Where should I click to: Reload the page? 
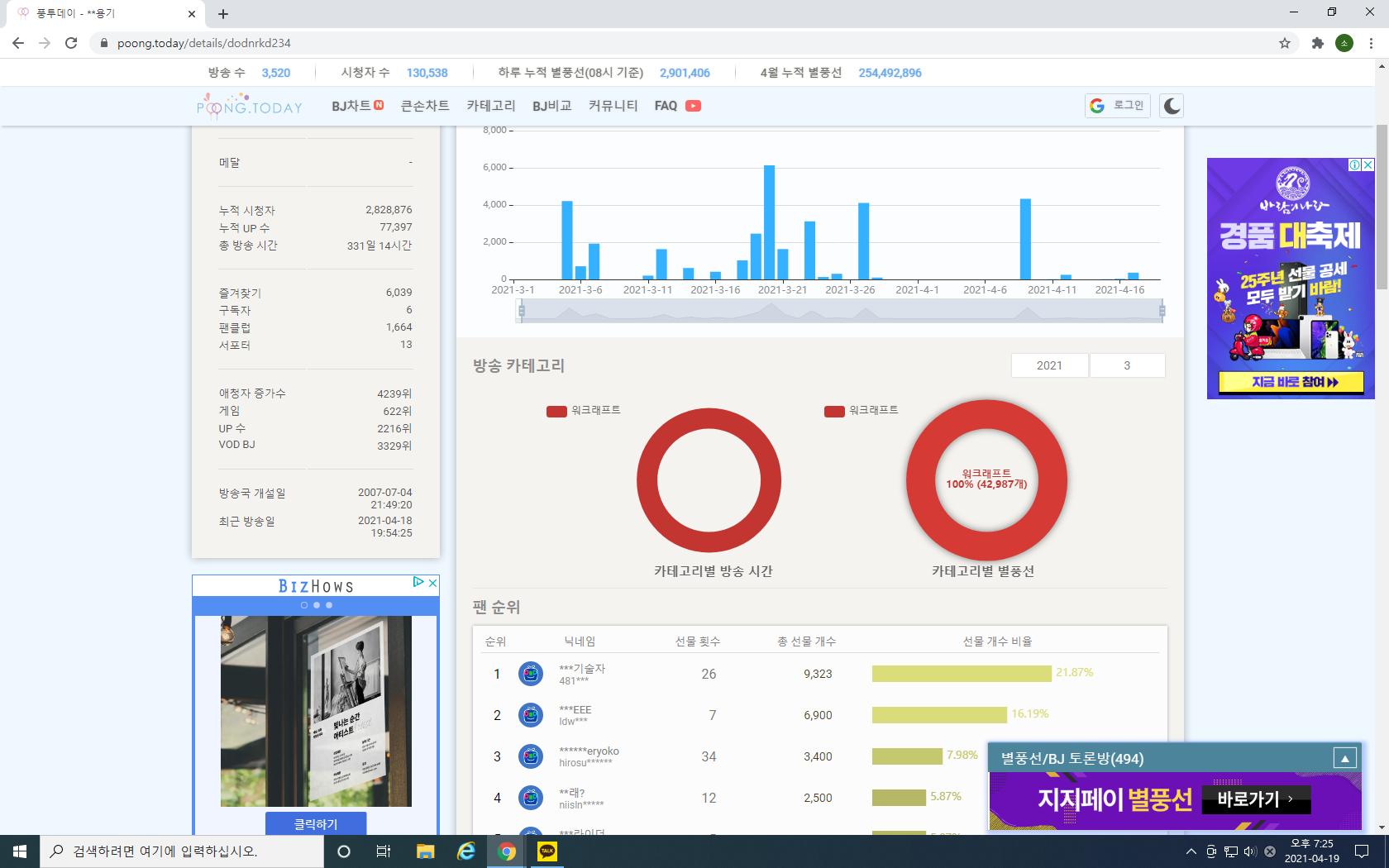click(x=71, y=43)
